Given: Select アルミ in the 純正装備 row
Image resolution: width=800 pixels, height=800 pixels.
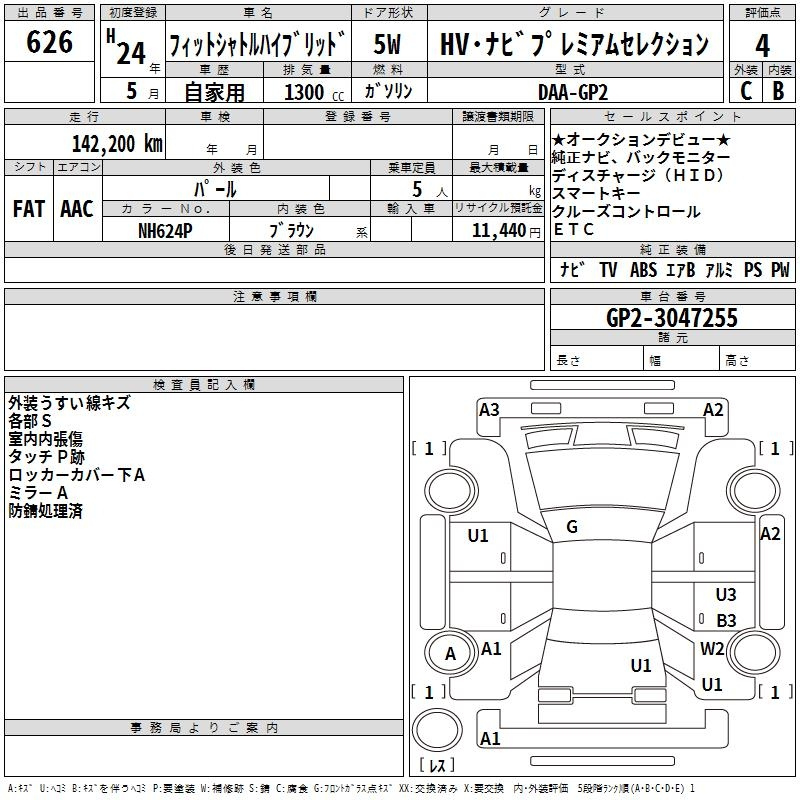Looking at the screenshot, I should tap(719, 269).
